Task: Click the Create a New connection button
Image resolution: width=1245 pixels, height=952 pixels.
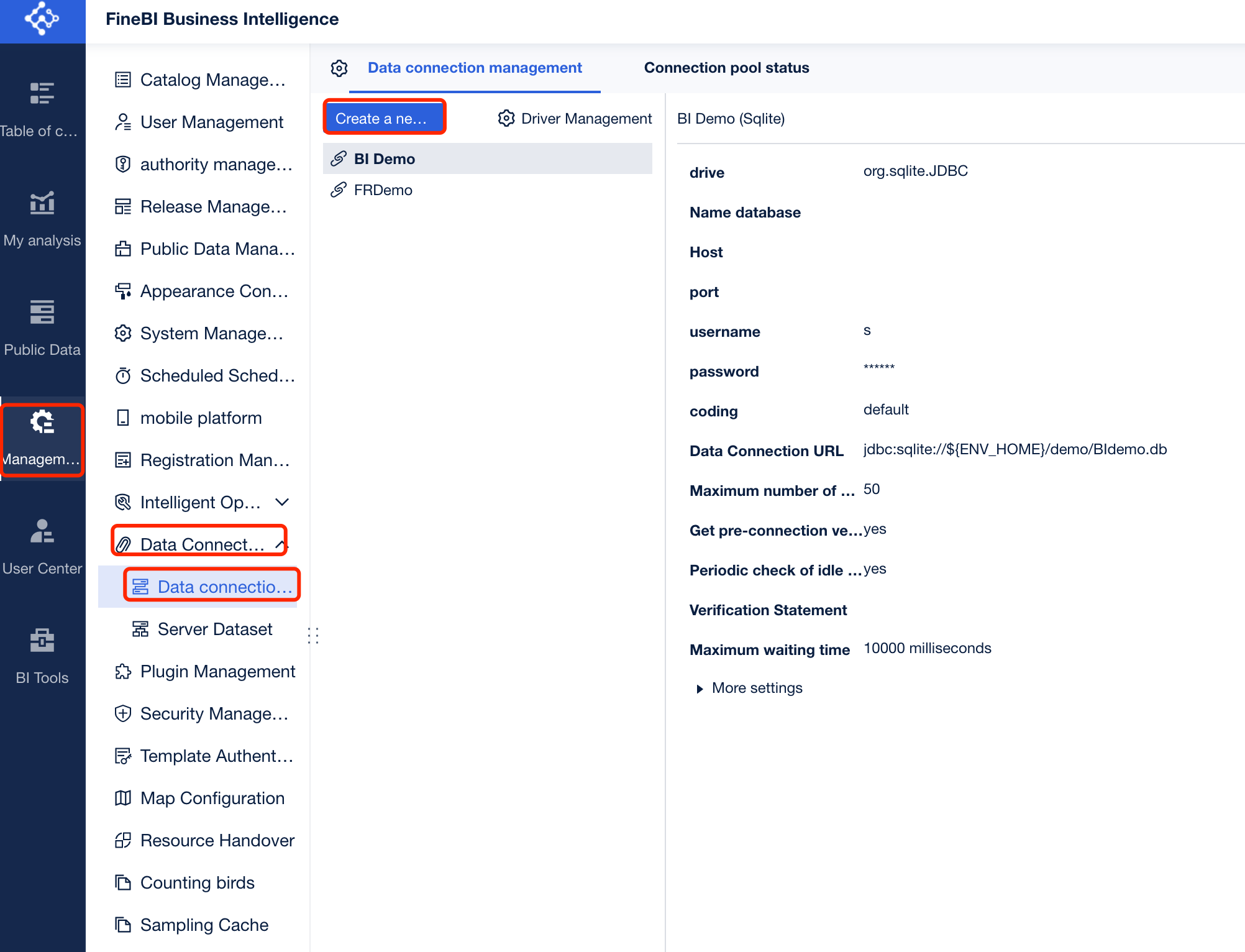Action: point(384,119)
